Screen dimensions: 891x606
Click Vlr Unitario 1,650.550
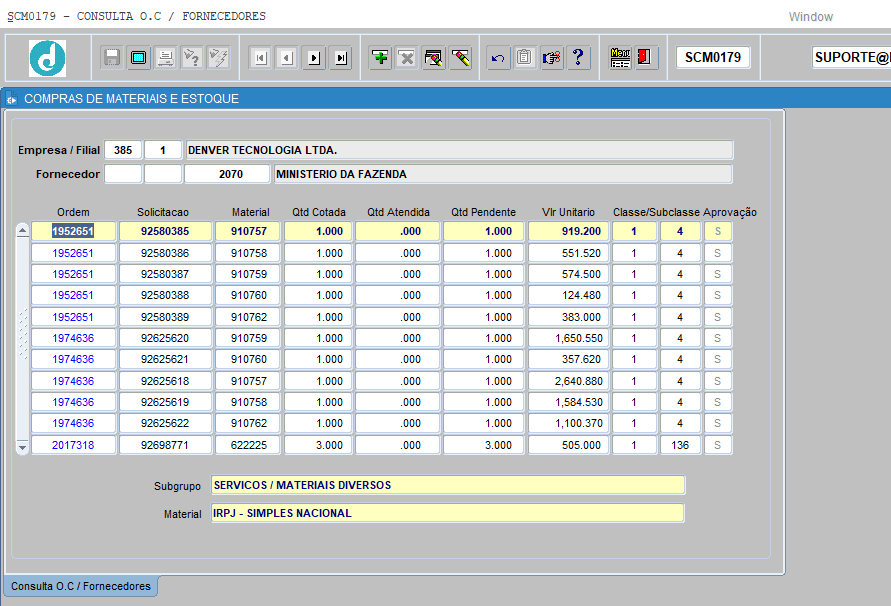click(568, 338)
